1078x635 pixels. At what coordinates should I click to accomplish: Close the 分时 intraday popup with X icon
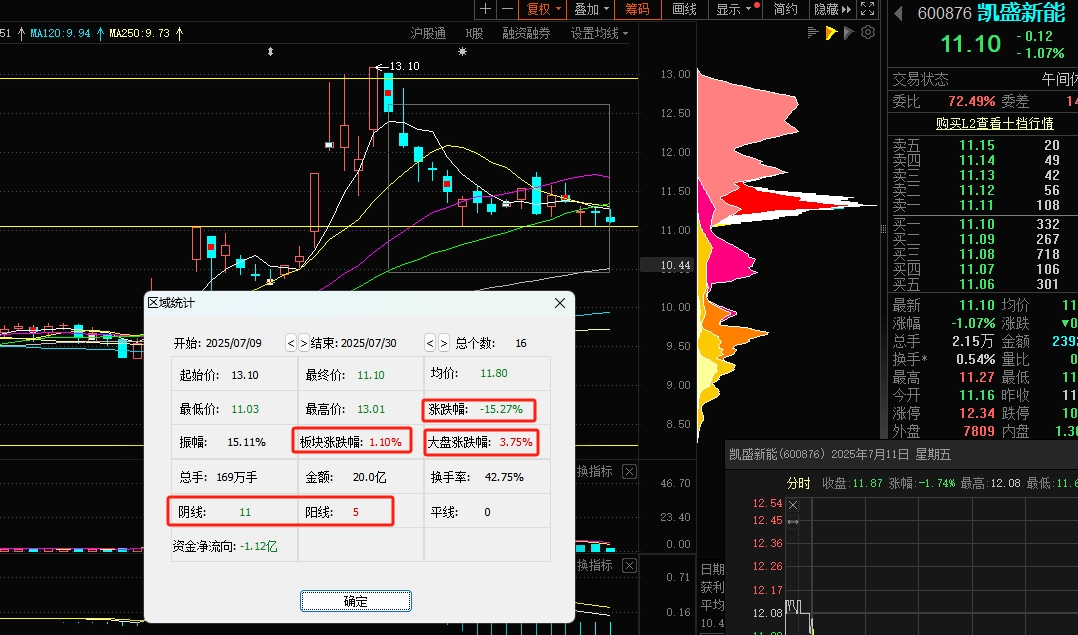click(x=793, y=505)
